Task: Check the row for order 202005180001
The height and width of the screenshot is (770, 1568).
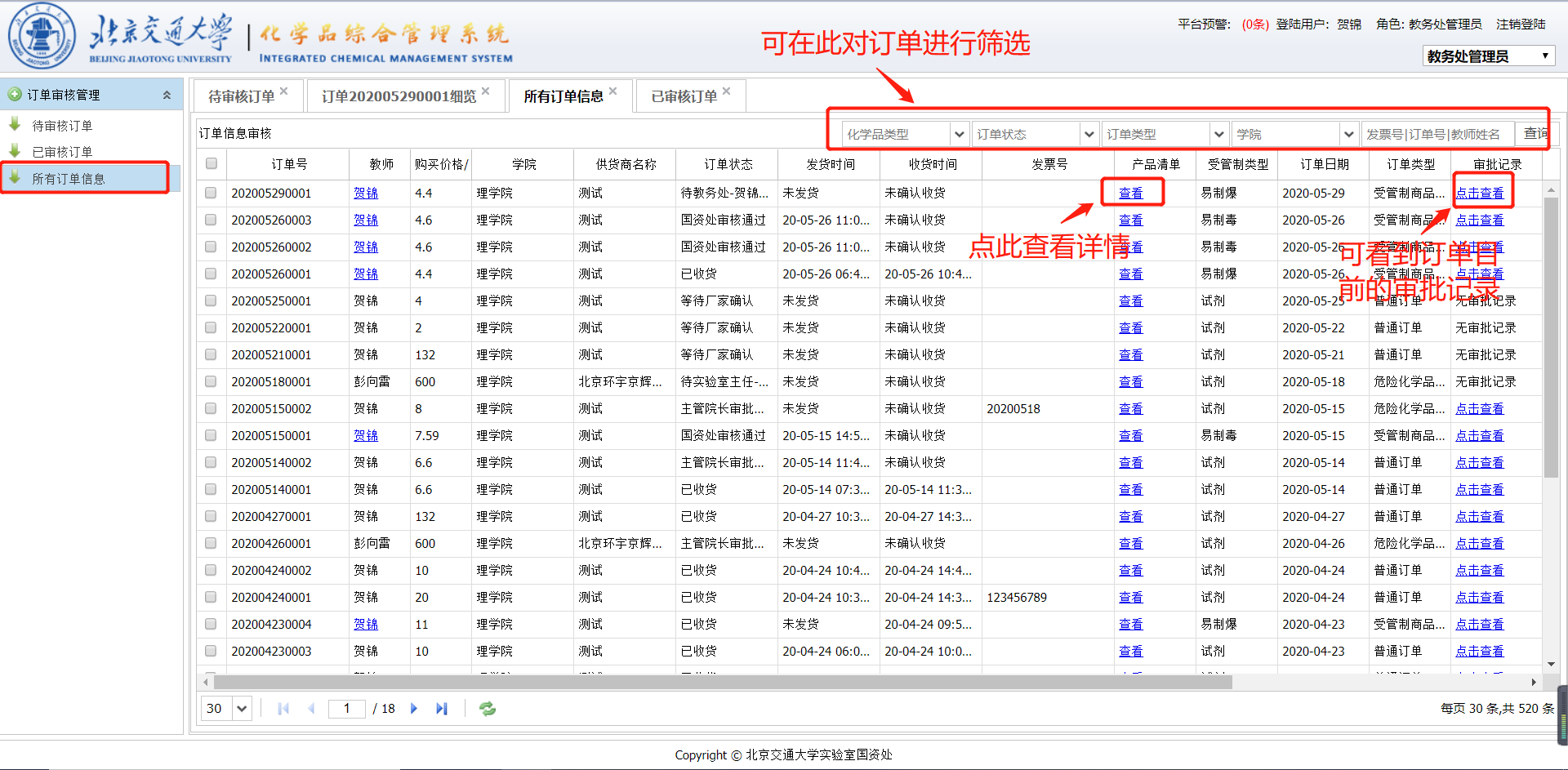Action: coord(212,382)
